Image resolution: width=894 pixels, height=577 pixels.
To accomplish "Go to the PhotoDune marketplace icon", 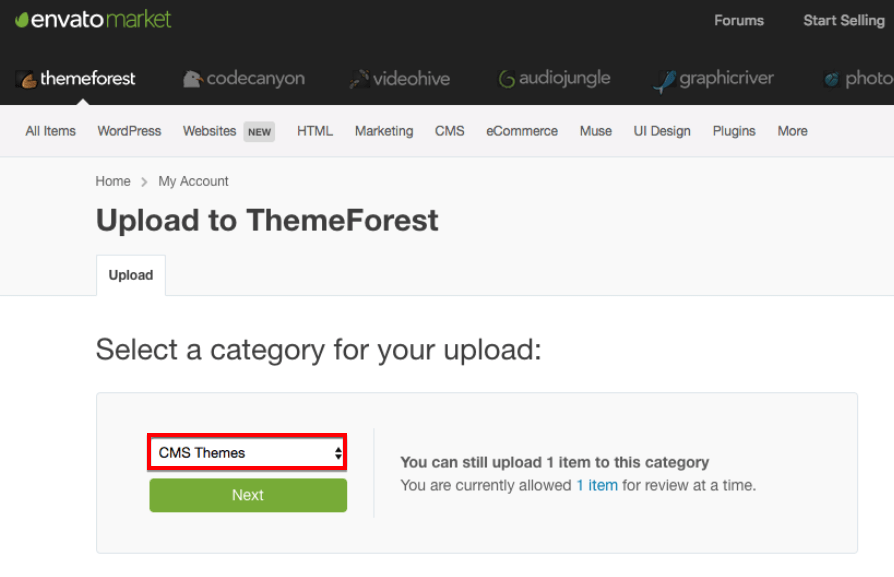I will (832, 79).
